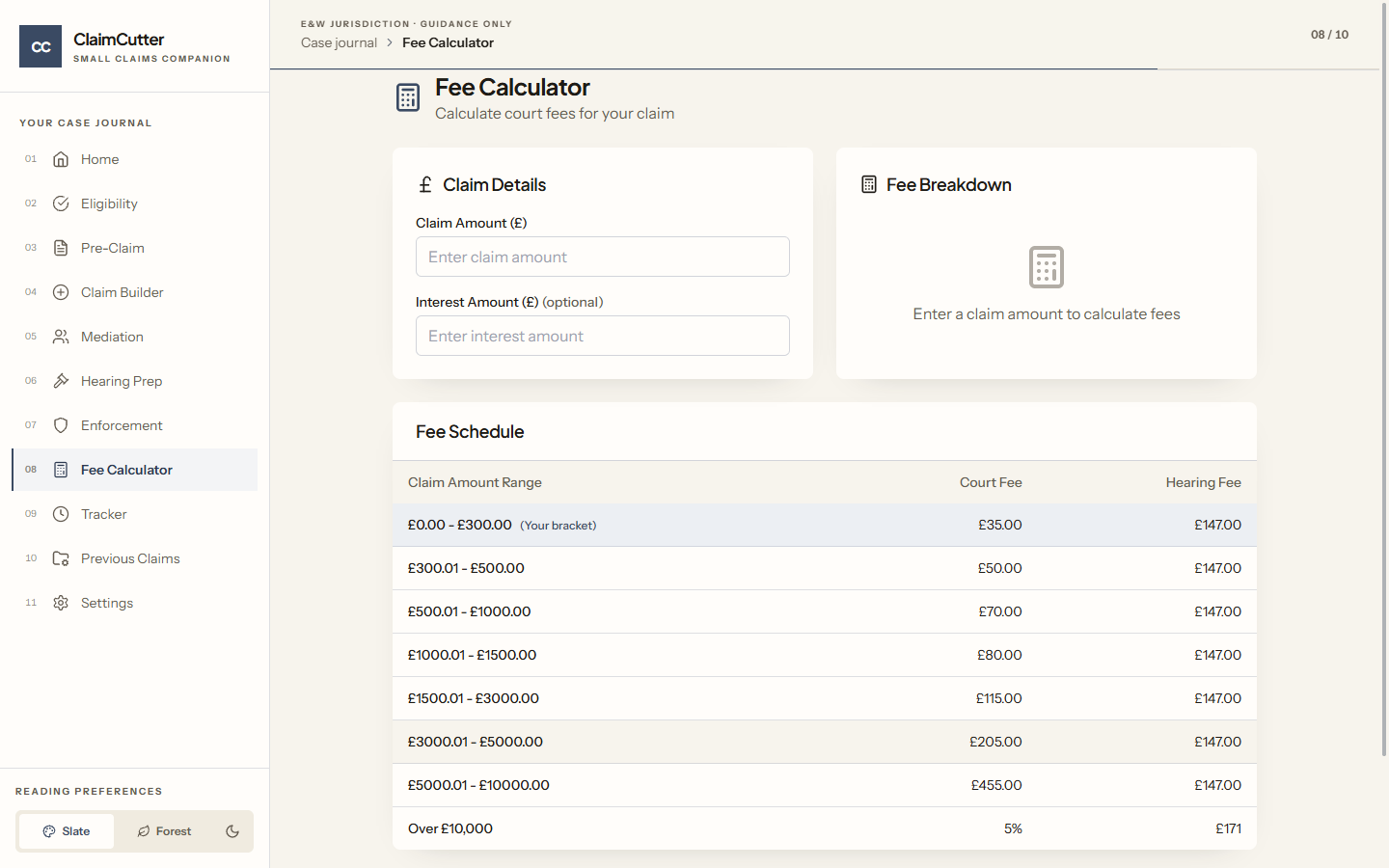Click the £300.01 - £500.00 range cell

466,568
